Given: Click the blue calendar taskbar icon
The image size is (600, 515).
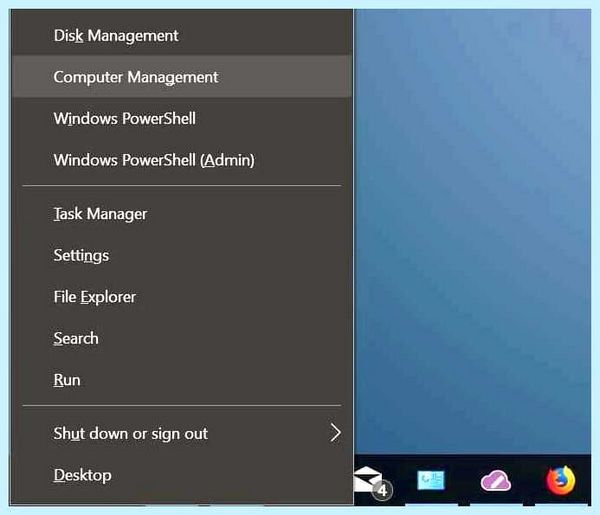Looking at the screenshot, I should tap(431, 480).
